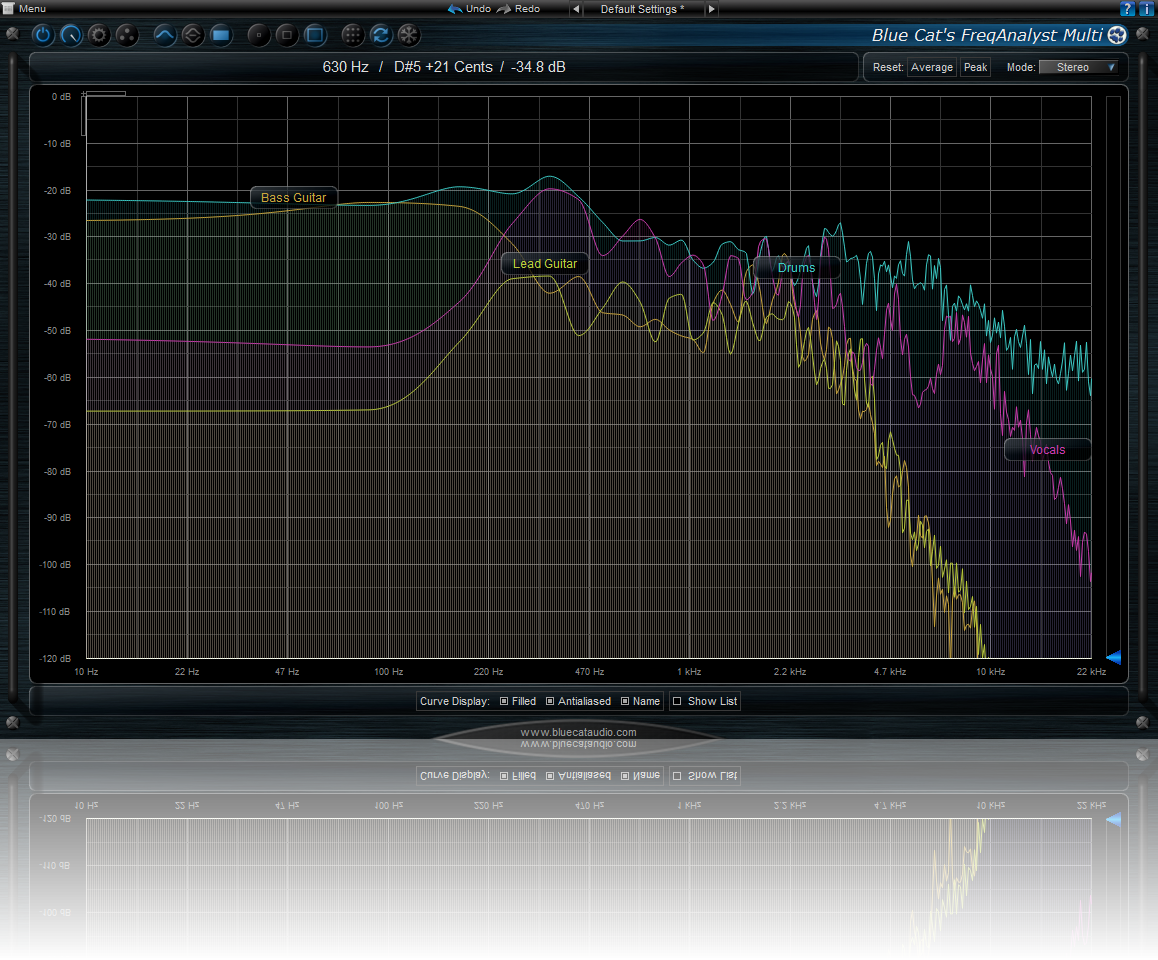Open the gear settings toolbar icon
Viewport: 1158px width, 960px height.
[99, 35]
